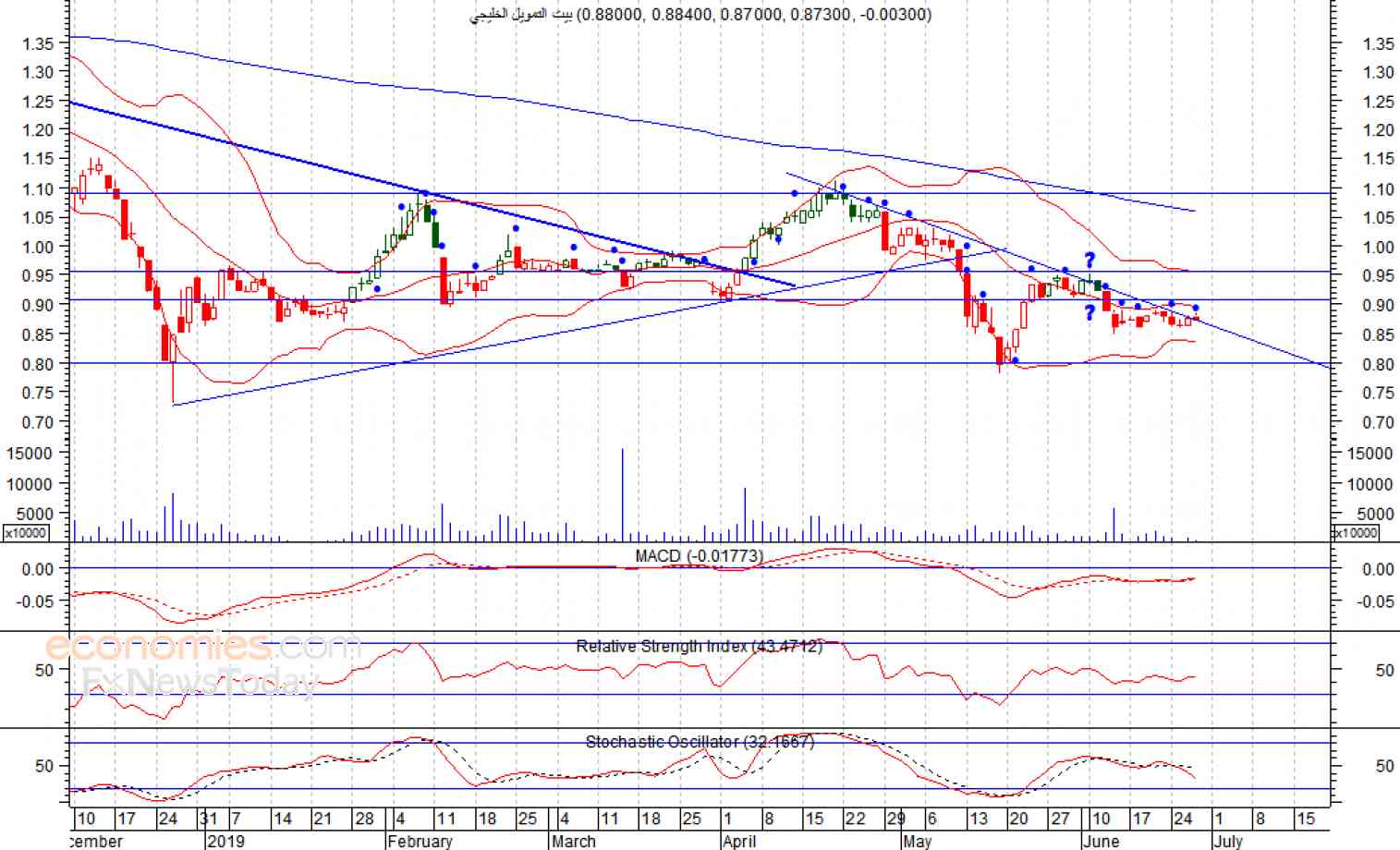1400x850 pixels.
Task: Click the x10000 volume multiplier box on left
Action: click(26, 533)
